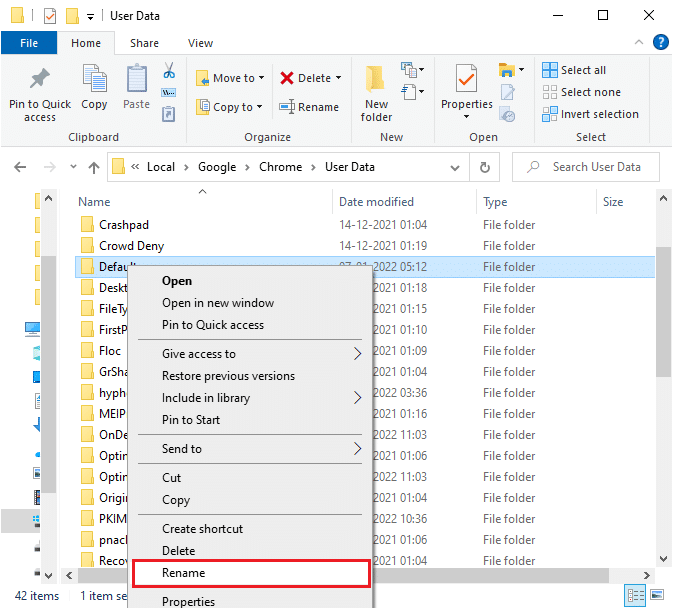Choose Open in new window

pos(251,302)
